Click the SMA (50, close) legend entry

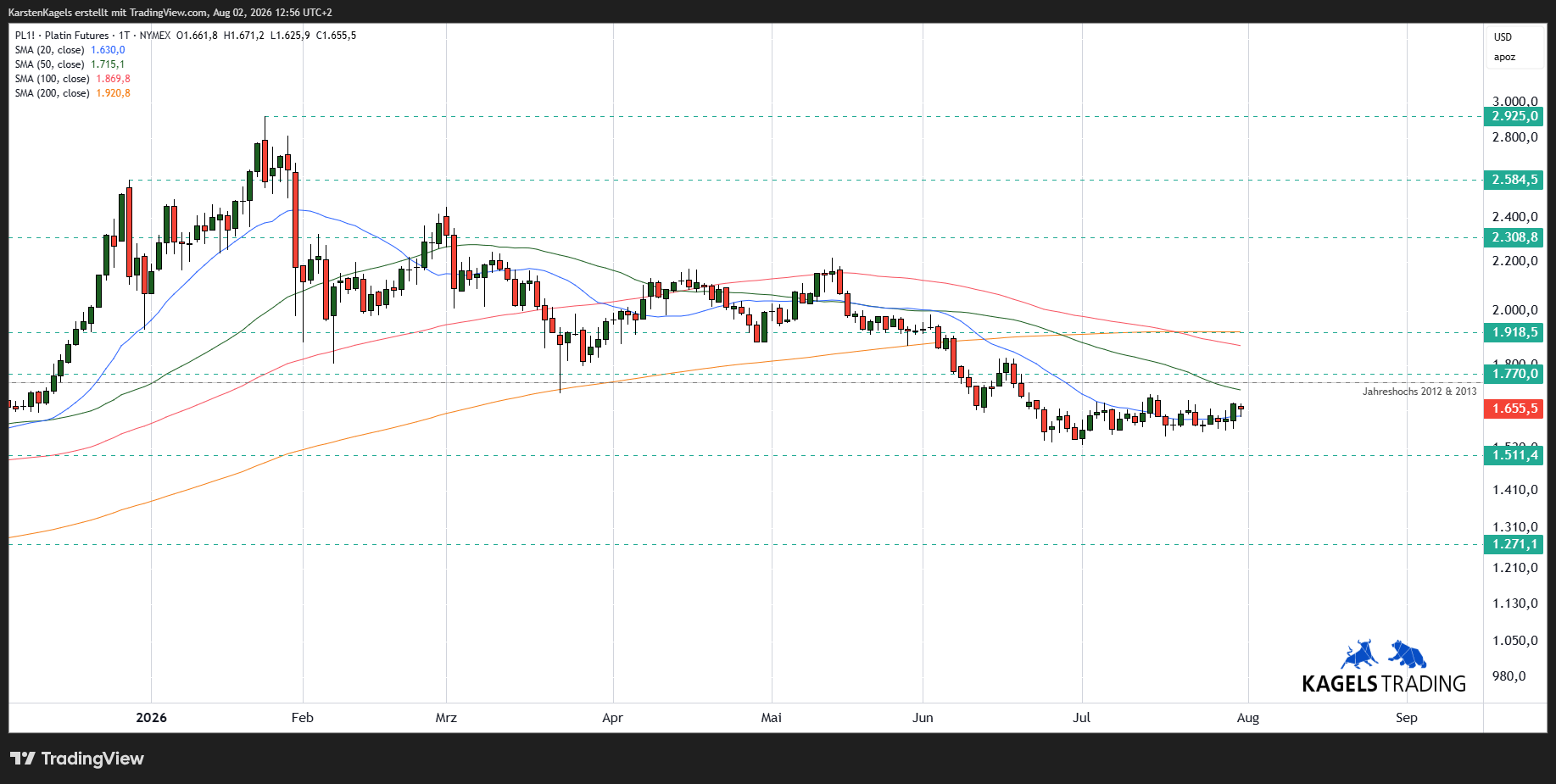[70, 64]
